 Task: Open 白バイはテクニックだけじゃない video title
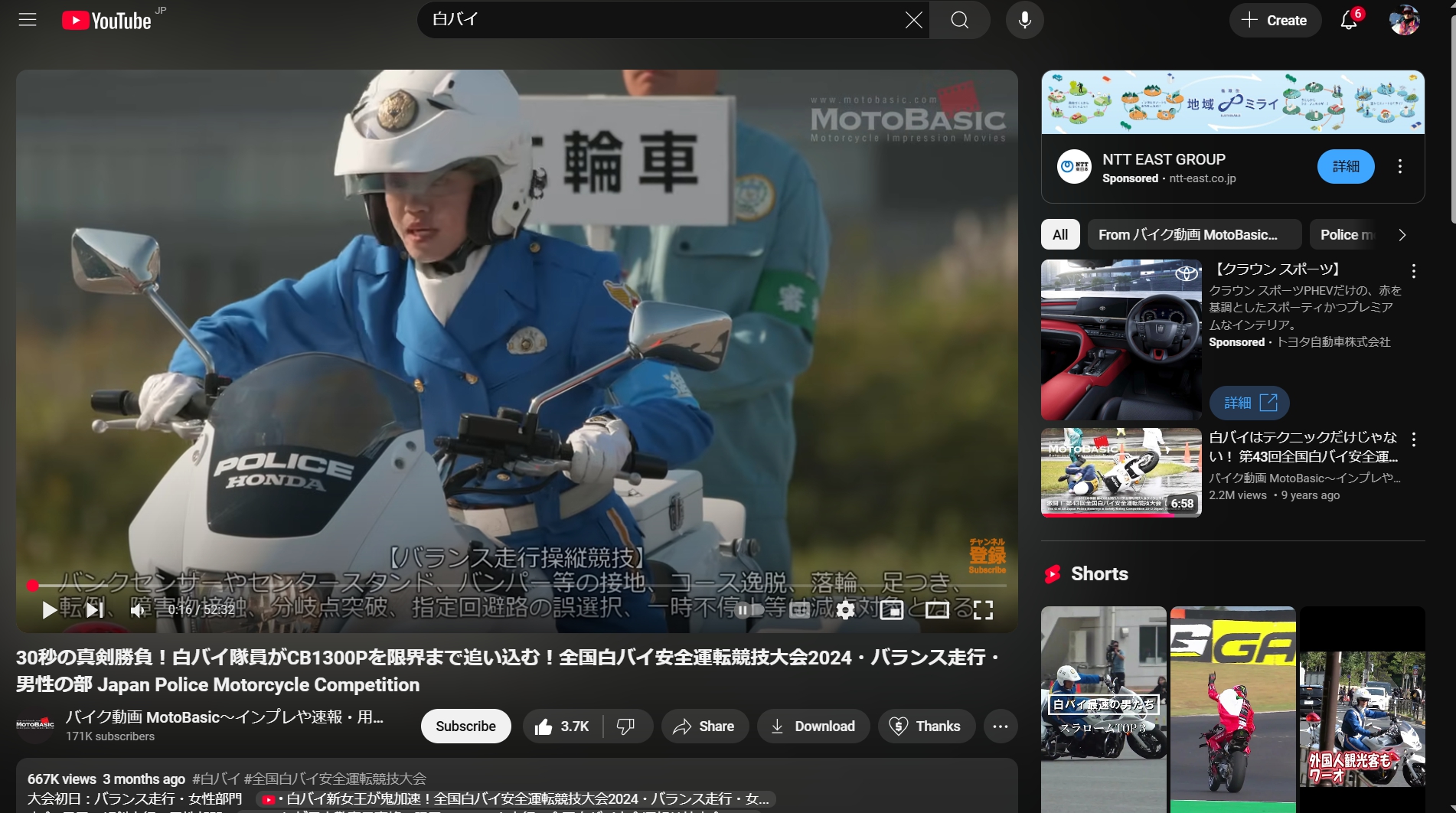click(x=1304, y=447)
